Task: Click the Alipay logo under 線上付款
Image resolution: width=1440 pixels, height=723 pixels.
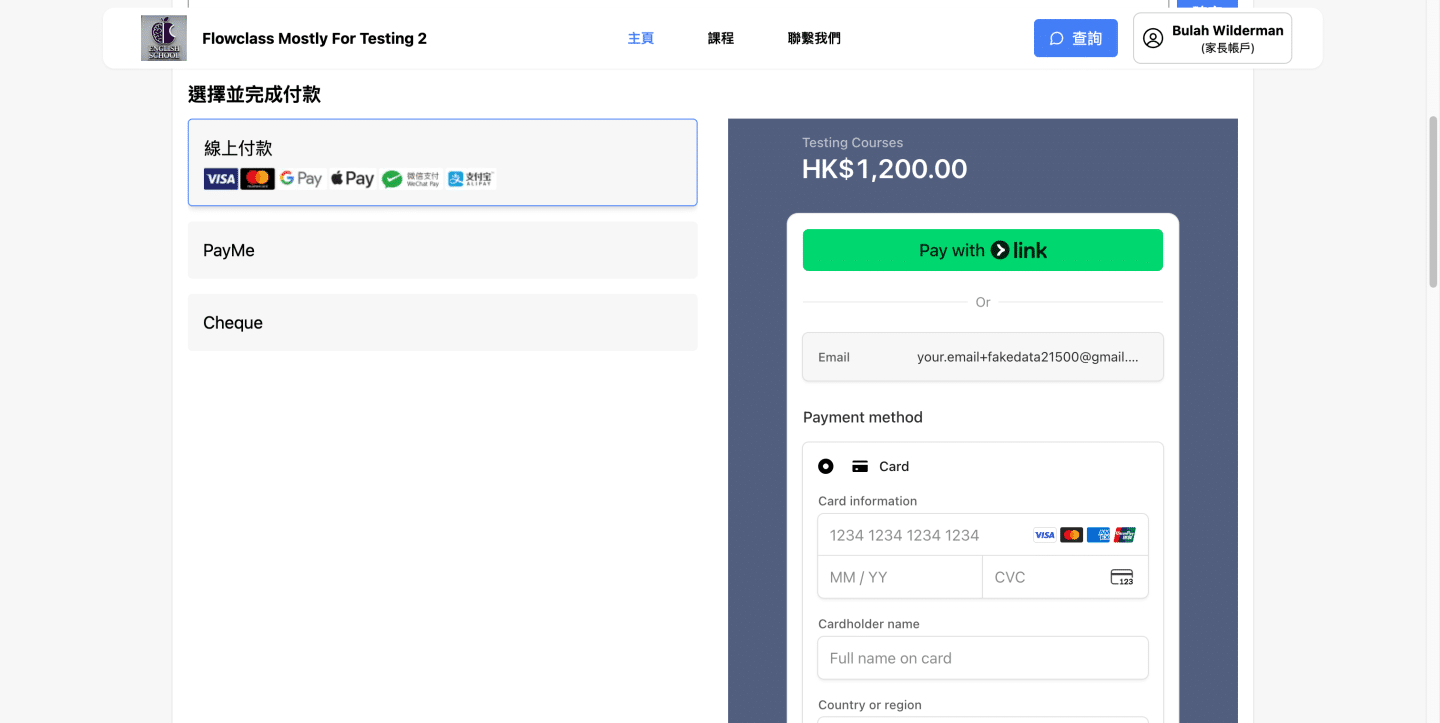Action: [470, 179]
